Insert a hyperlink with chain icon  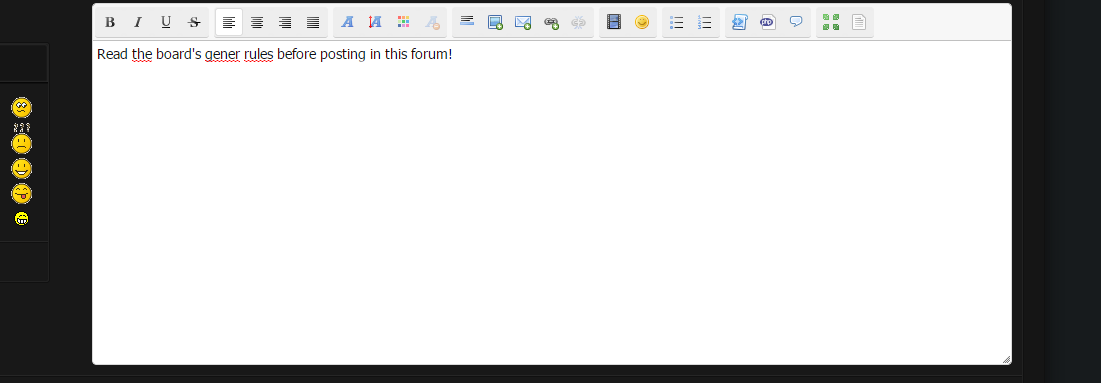click(551, 22)
